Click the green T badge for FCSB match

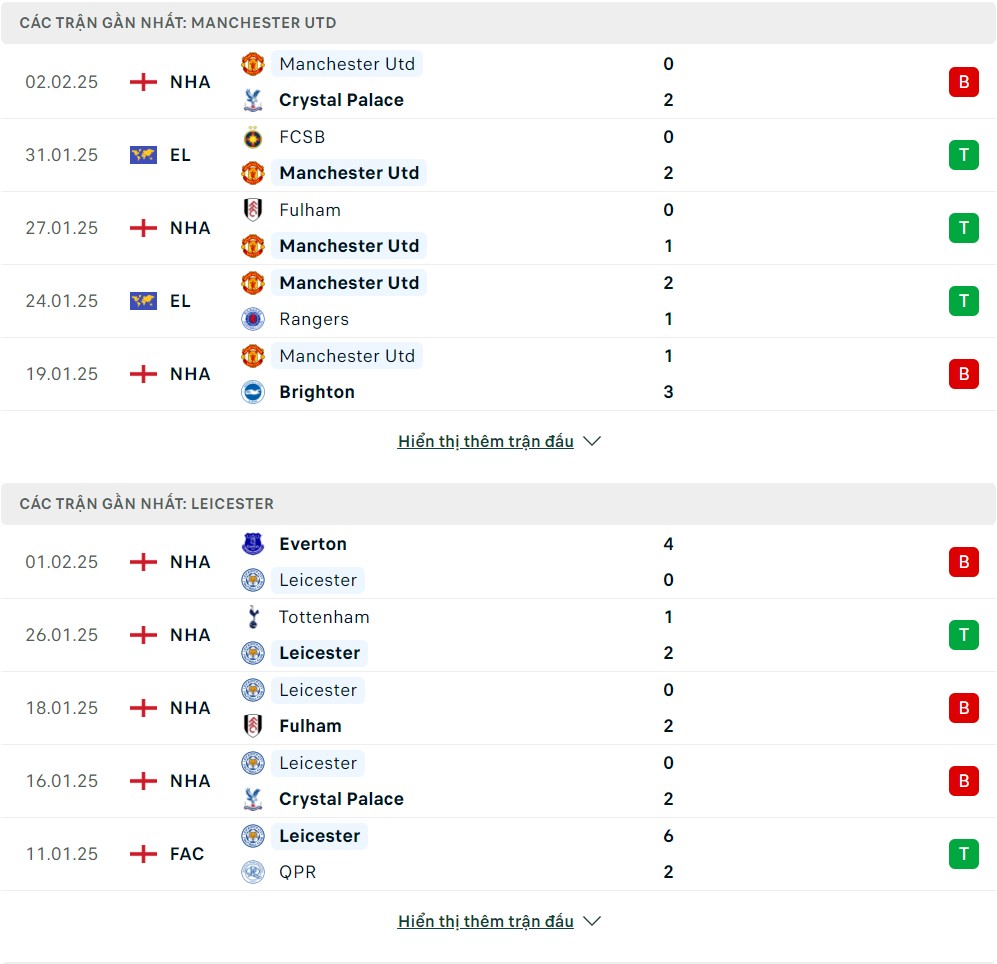click(x=963, y=155)
